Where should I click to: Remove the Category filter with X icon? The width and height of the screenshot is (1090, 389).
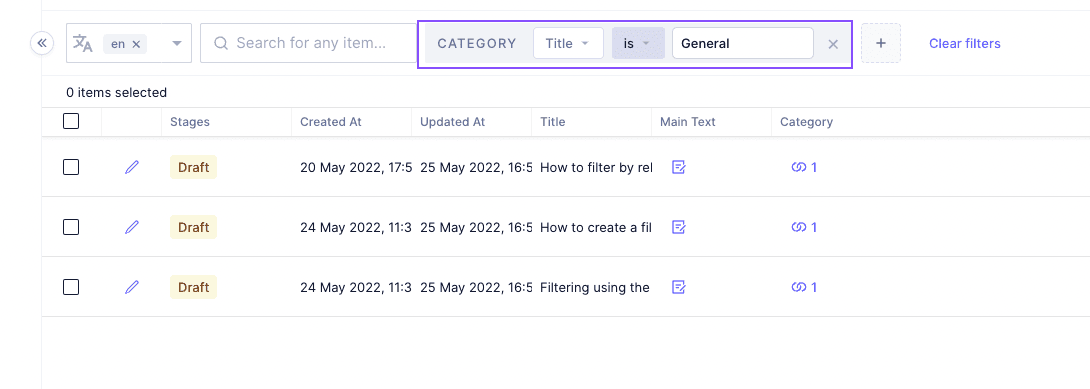pos(833,44)
